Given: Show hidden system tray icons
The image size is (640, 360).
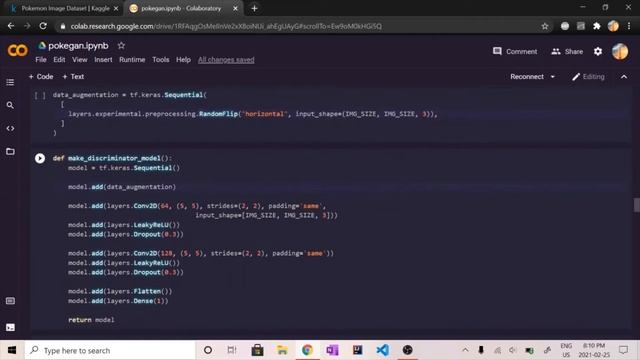Looking at the screenshot, I should click(x=465, y=350).
